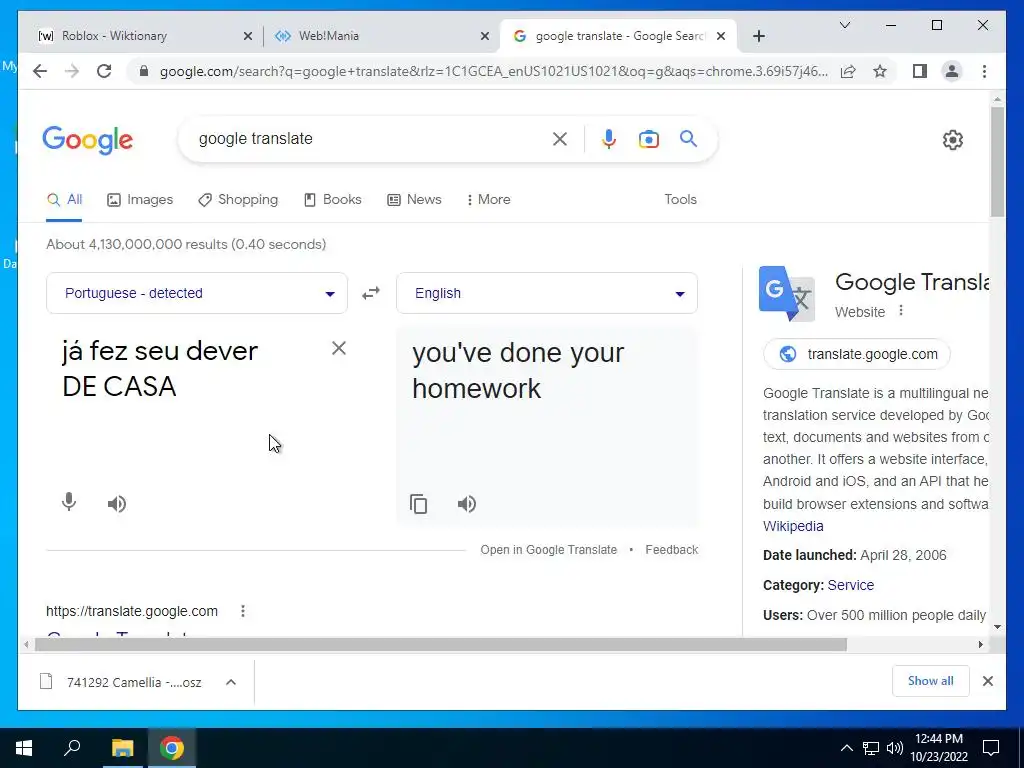Close the Web!Mania tab

[485, 36]
